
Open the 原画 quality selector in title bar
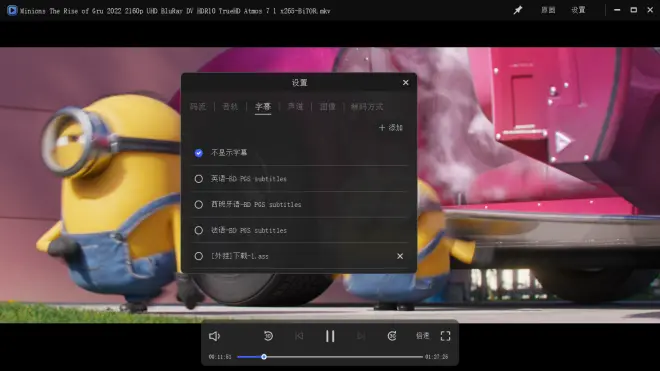(x=548, y=10)
